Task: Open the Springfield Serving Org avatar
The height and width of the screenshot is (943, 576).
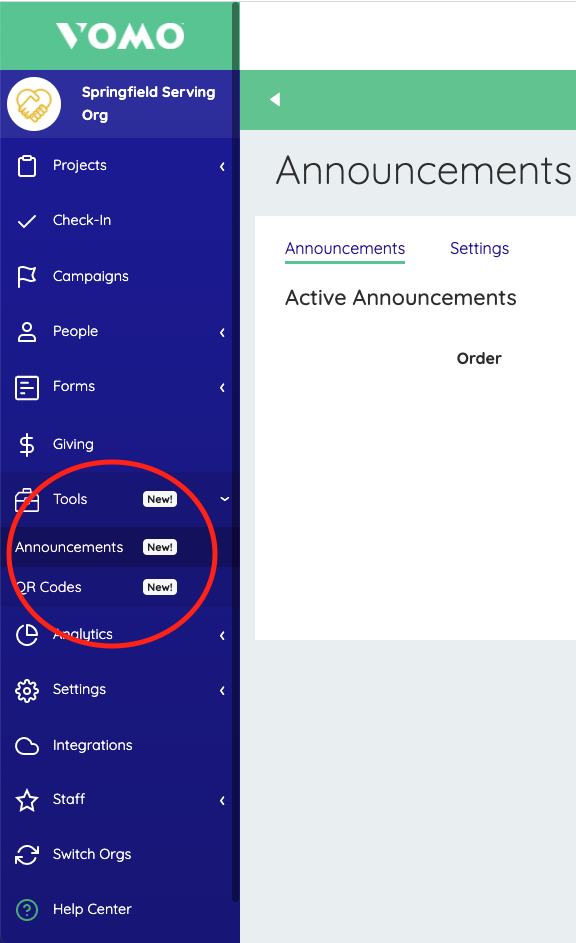Action: 34,104
